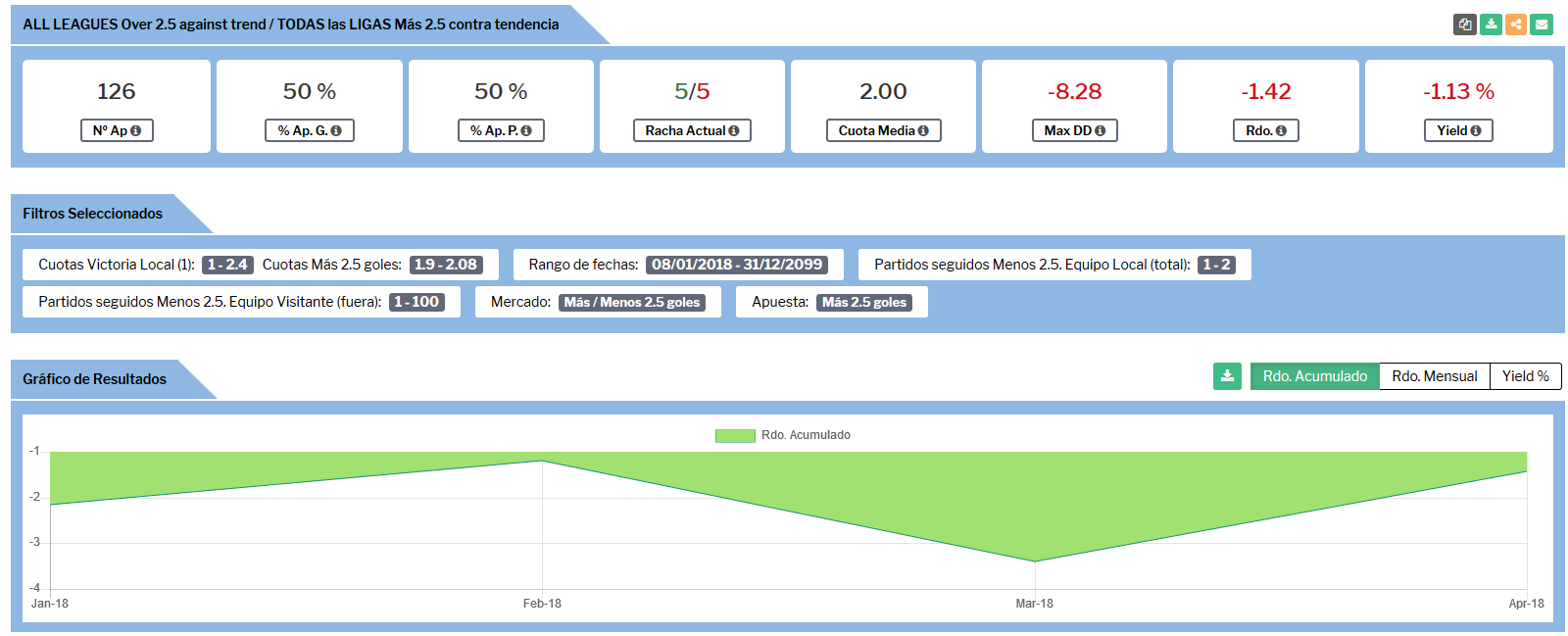
Task: Click the Mercado filter label
Action: coord(520,302)
